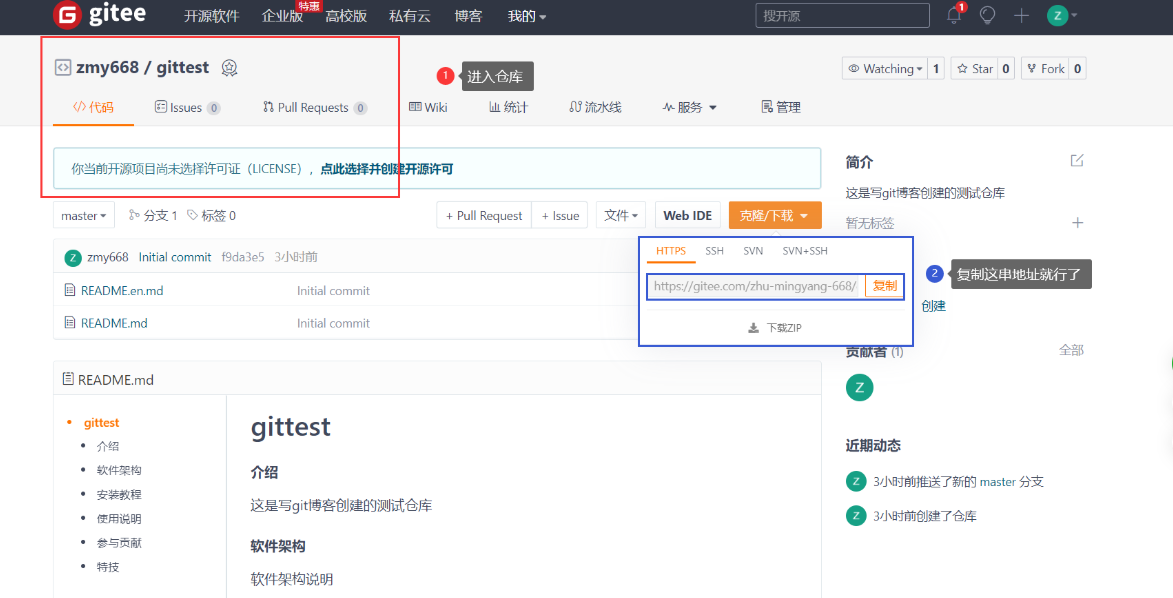Click 高校版 in the top navigation

pyautogui.click(x=346, y=16)
